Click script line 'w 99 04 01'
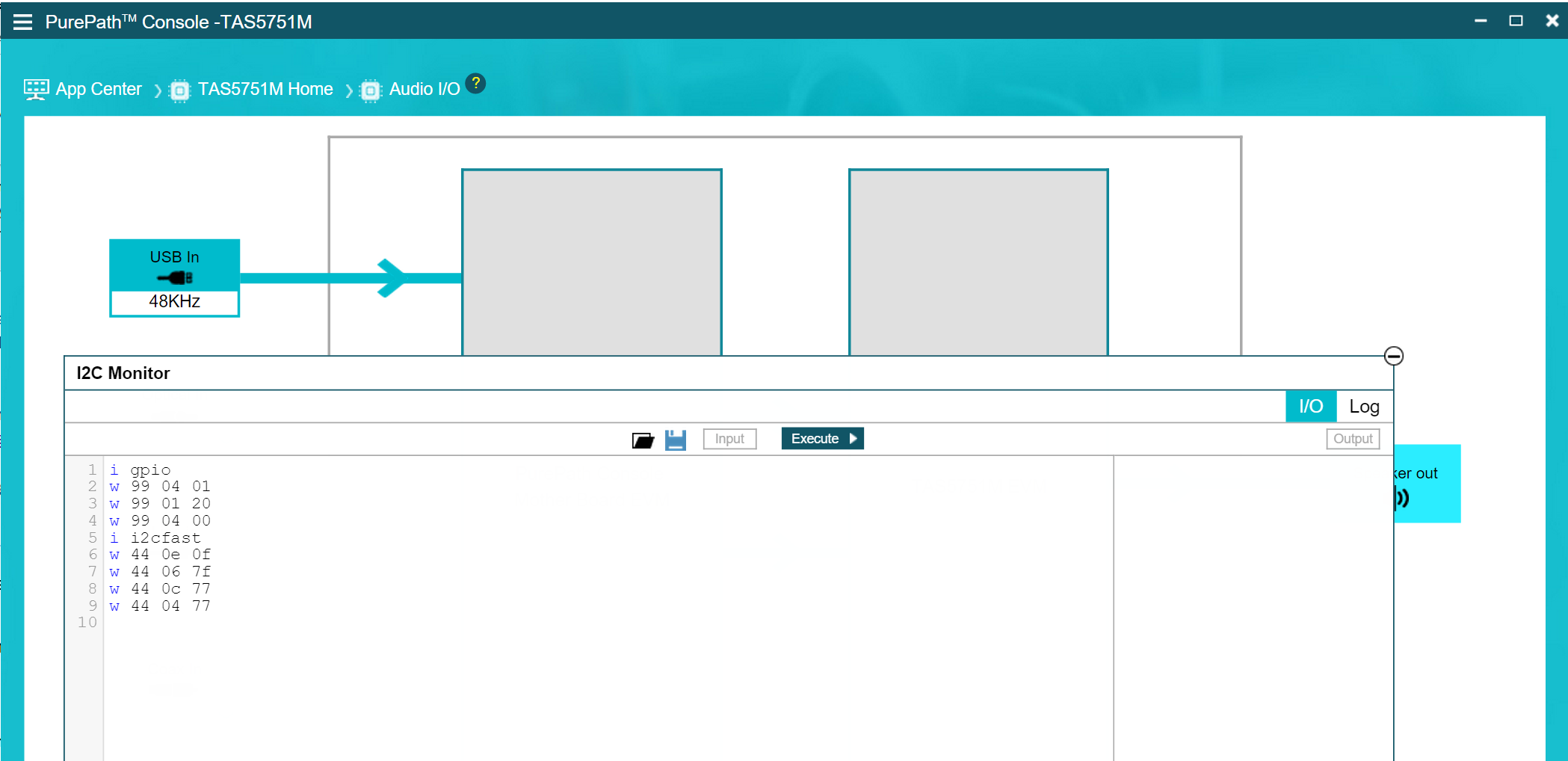 (x=160, y=487)
